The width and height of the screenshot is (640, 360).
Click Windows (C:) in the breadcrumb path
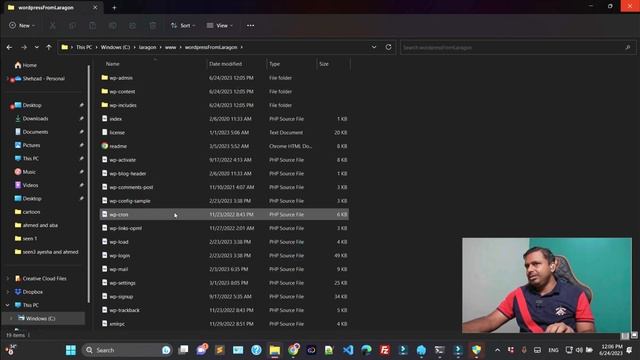(x=115, y=47)
